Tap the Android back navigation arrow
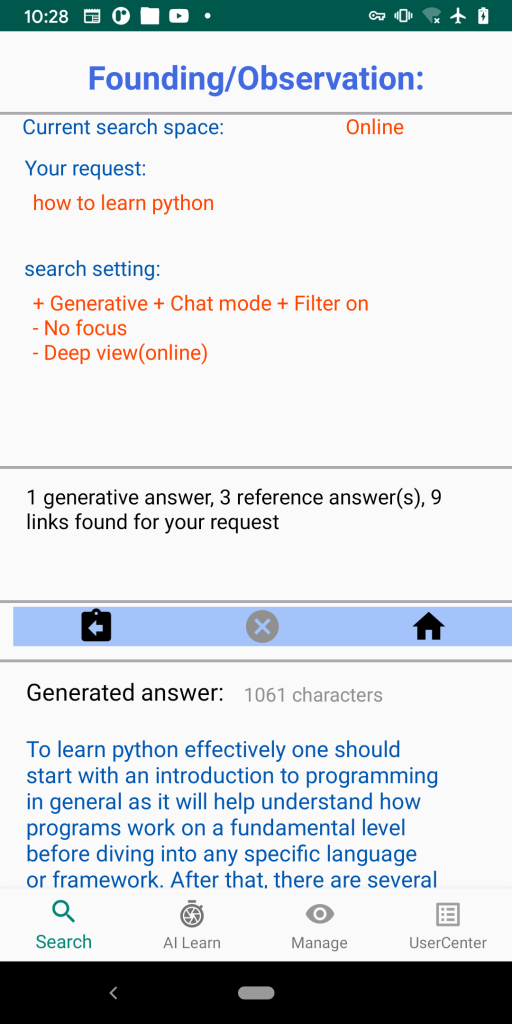The height and width of the screenshot is (1024, 512). 113,993
